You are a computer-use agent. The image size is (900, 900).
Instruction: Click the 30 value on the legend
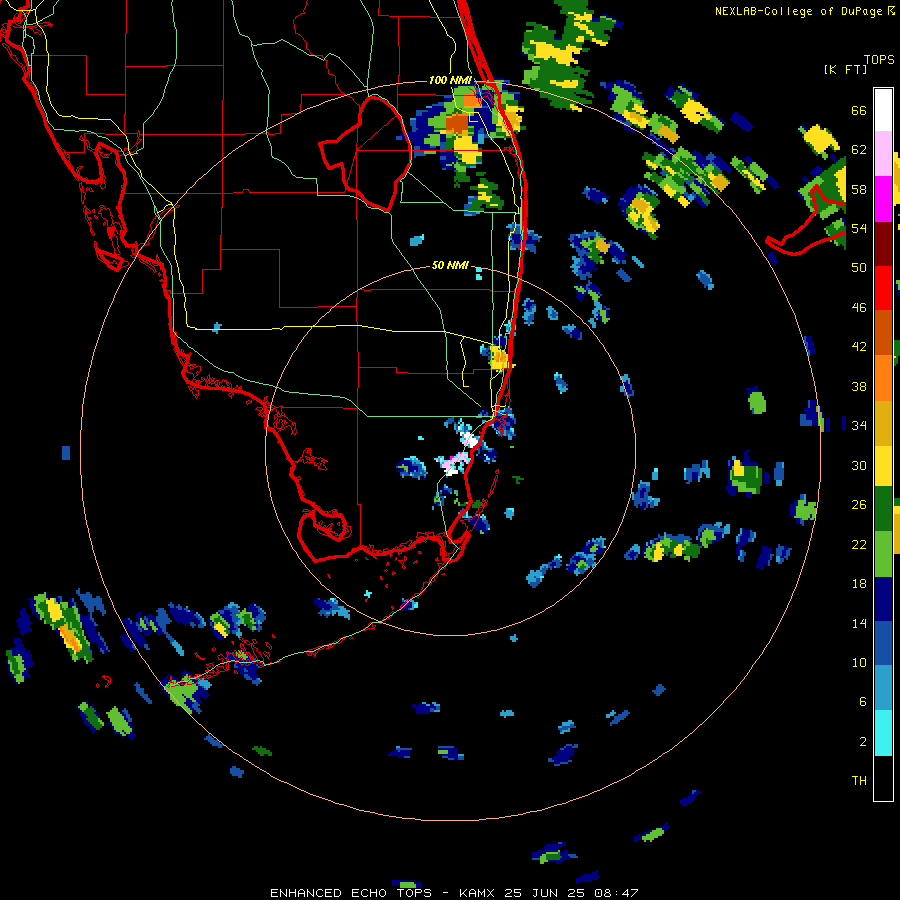tap(859, 465)
